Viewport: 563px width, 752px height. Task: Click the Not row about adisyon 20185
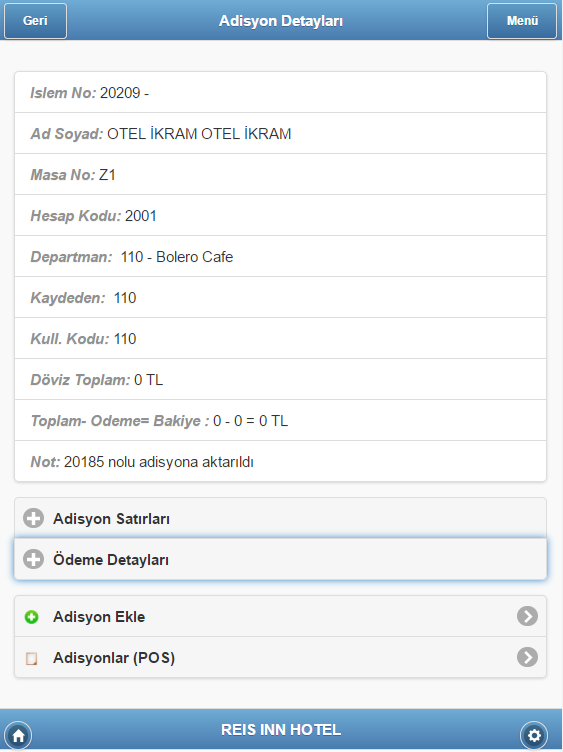coord(281,461)
